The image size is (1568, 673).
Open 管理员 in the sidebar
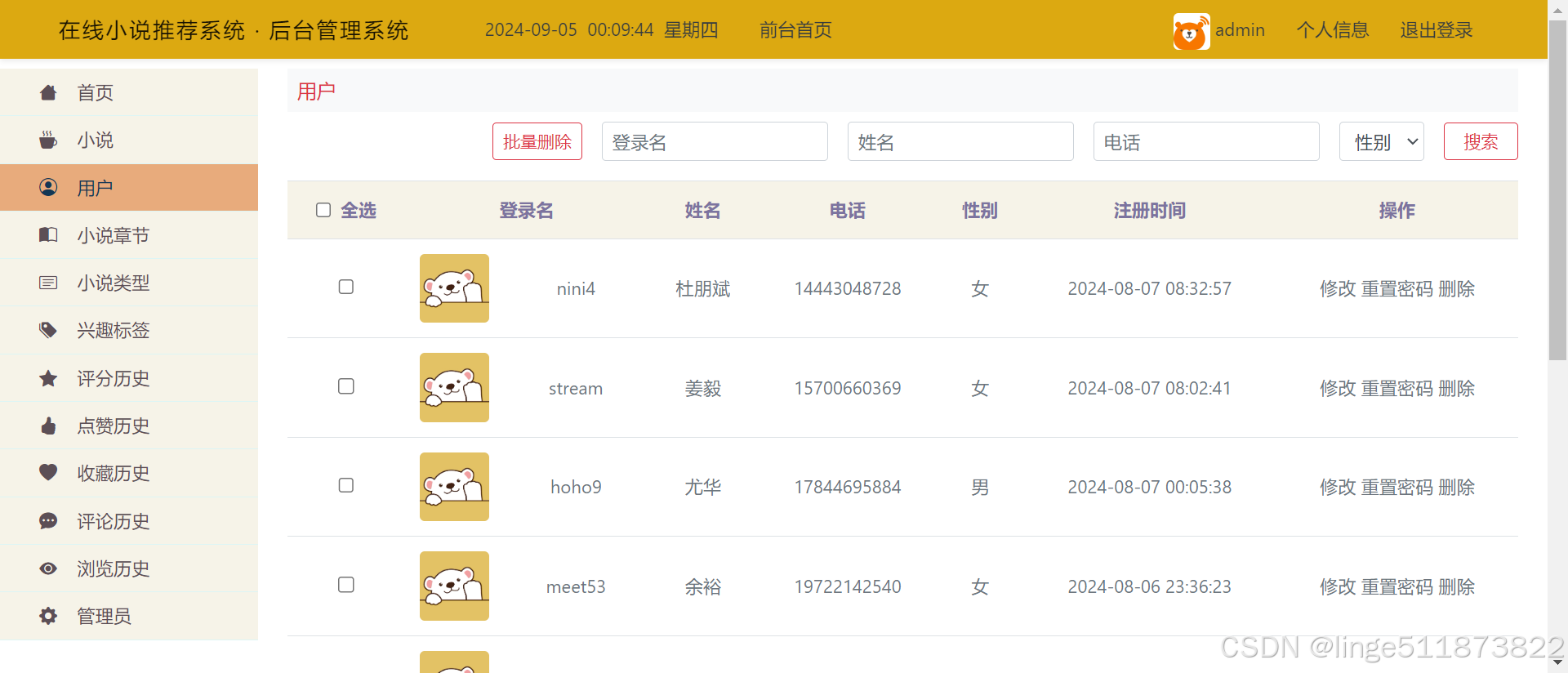pos(129,616)
